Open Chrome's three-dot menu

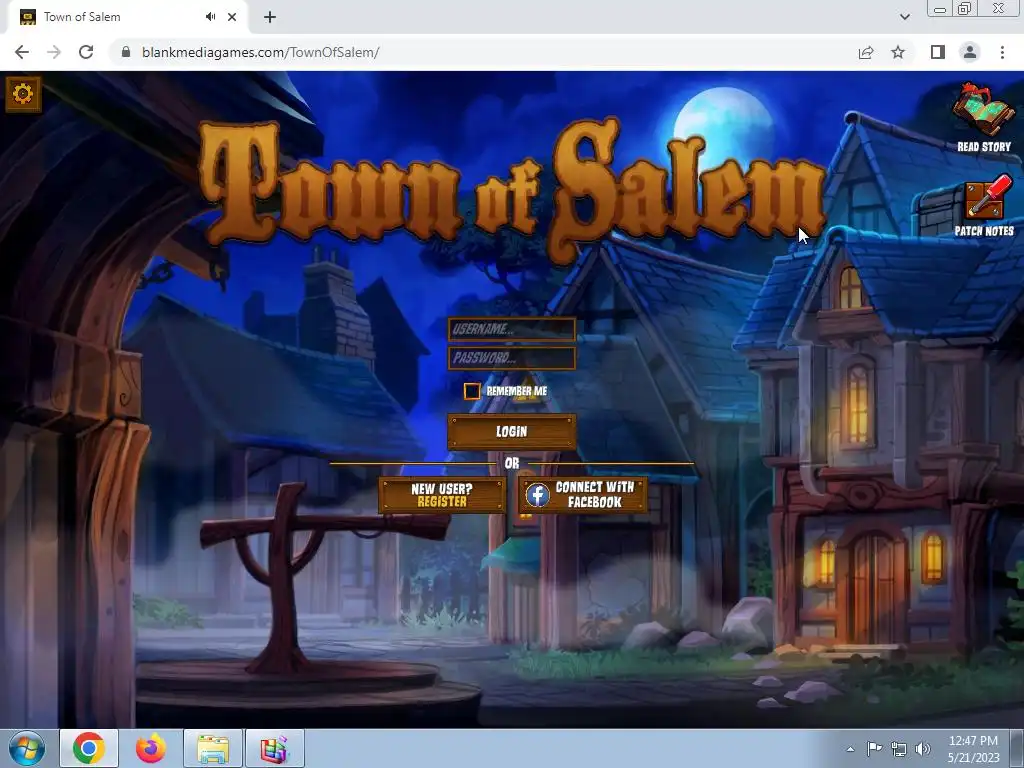pyautogui.click(x=1002, y=52)
